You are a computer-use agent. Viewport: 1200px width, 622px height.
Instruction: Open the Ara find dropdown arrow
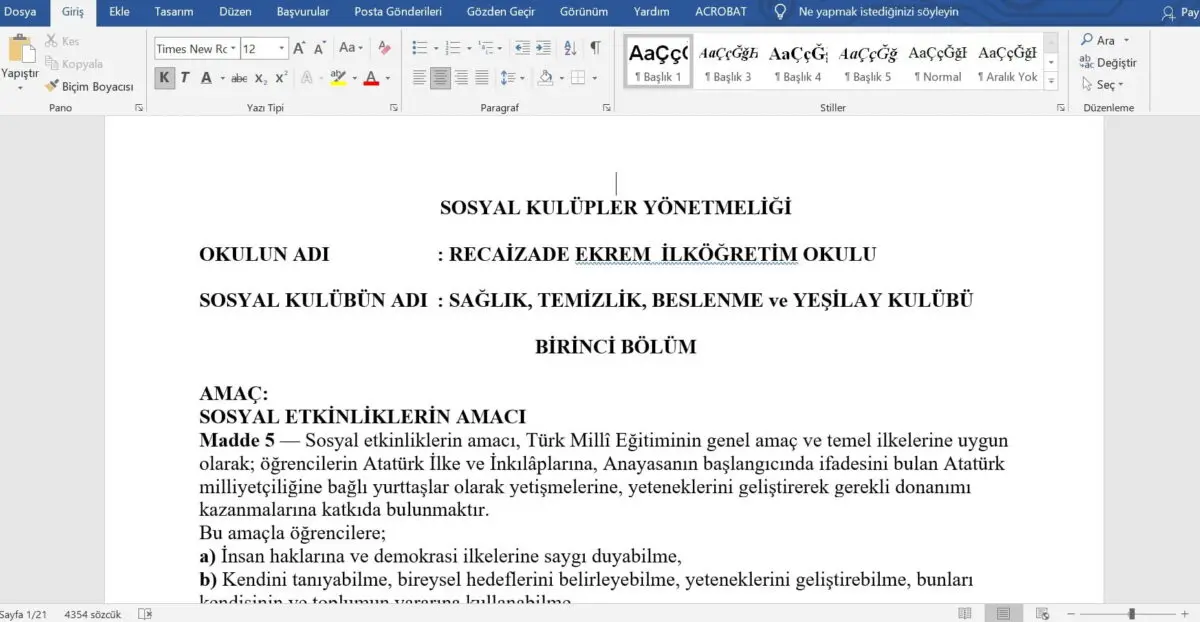[1126, 40]
